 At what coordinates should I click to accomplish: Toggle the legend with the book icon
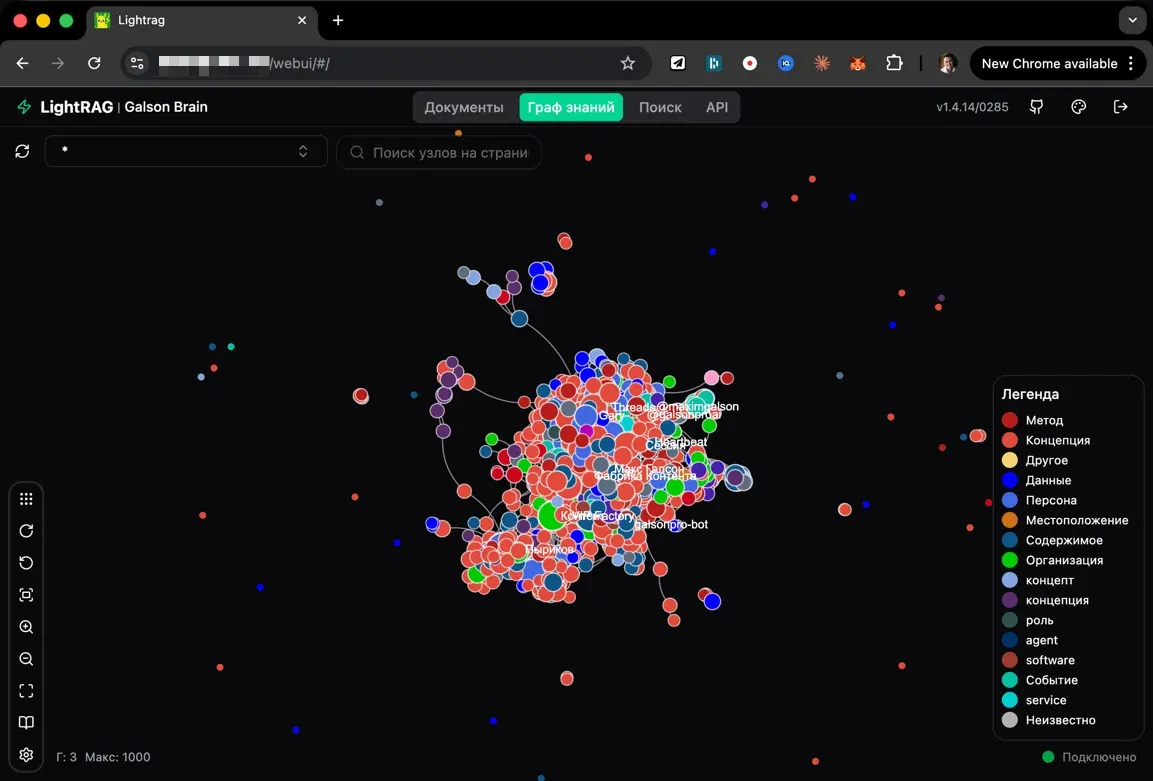click(27, 723)
